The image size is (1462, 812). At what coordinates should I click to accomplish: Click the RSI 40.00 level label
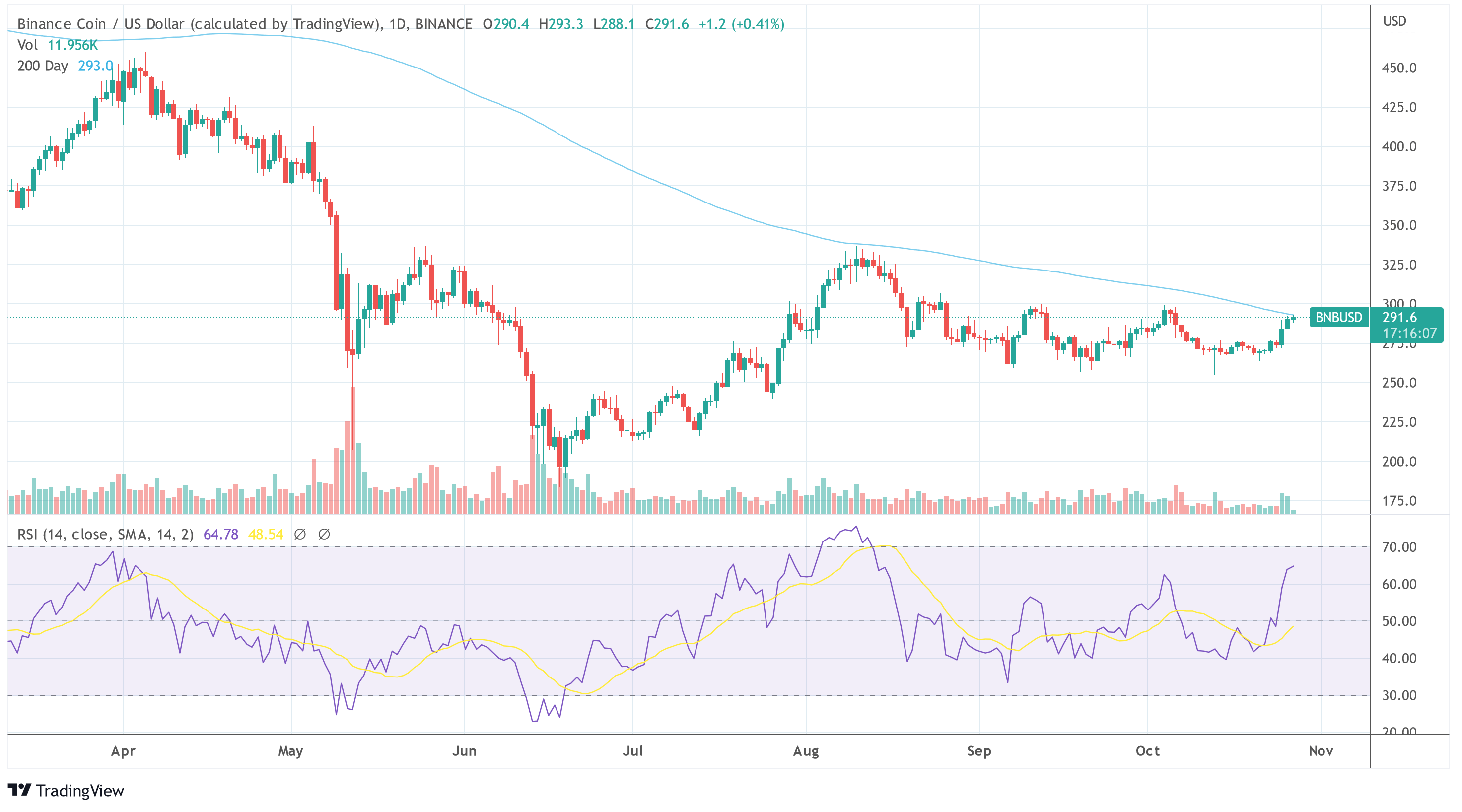[1399, 658]
